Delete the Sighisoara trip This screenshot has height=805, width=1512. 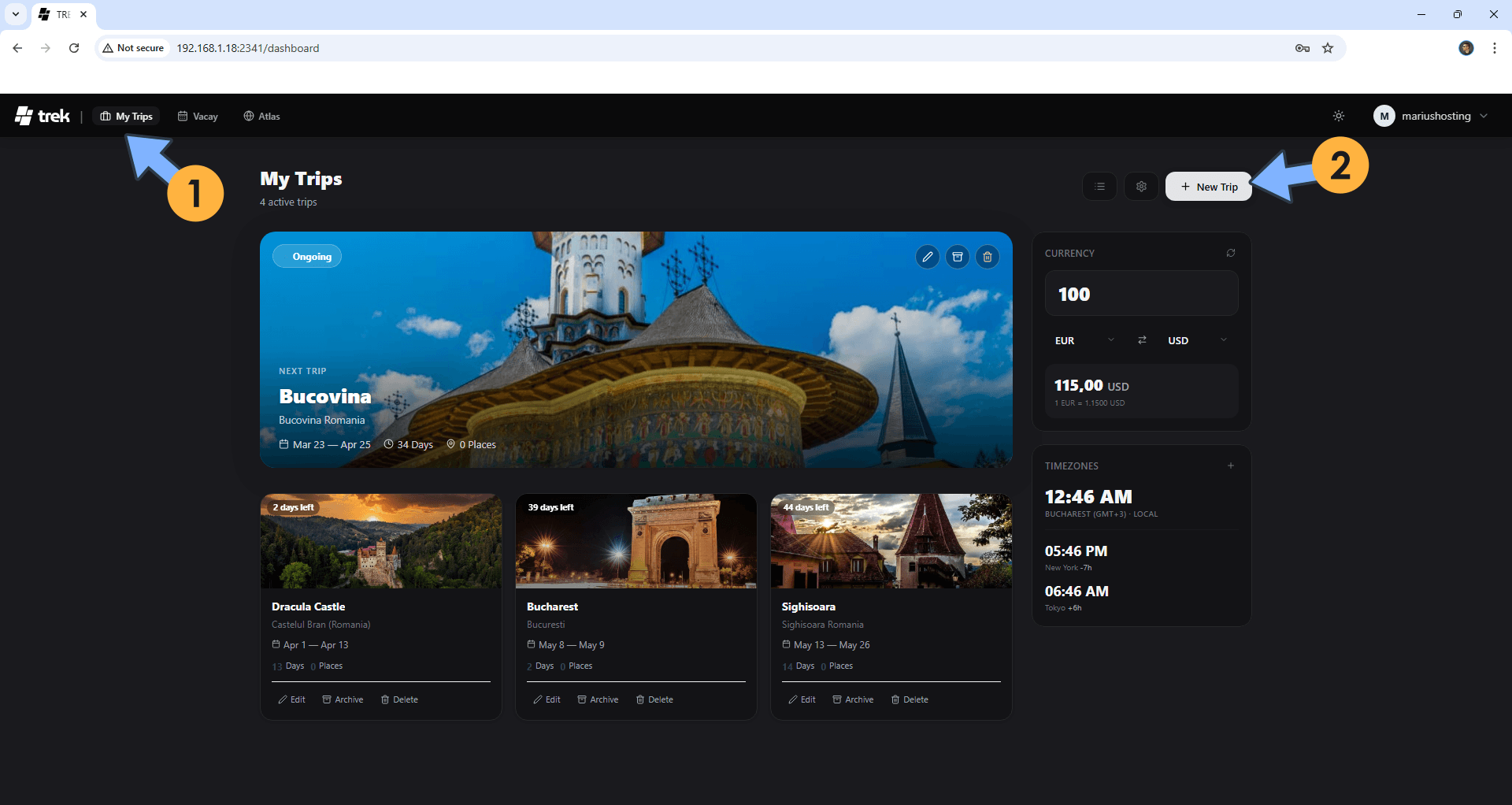(x=910, y=699)
